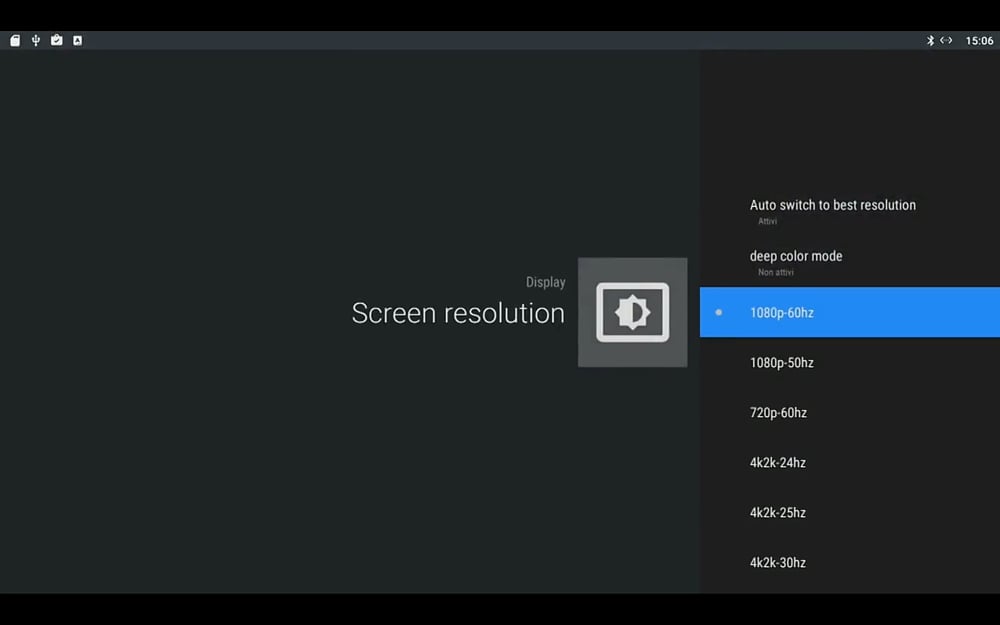Click the Screen resolution heading
The width and height of the screenshot is (1000, 625).
click(458, 313)
